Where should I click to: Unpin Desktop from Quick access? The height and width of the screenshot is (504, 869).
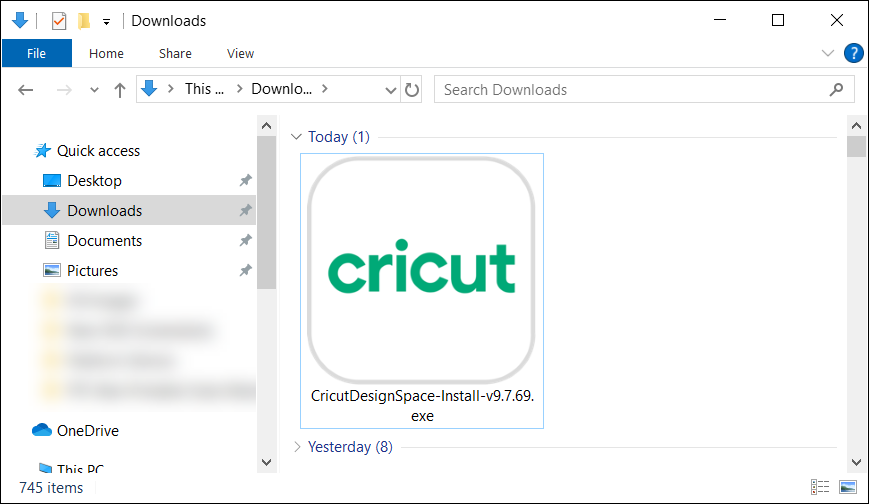245,181
